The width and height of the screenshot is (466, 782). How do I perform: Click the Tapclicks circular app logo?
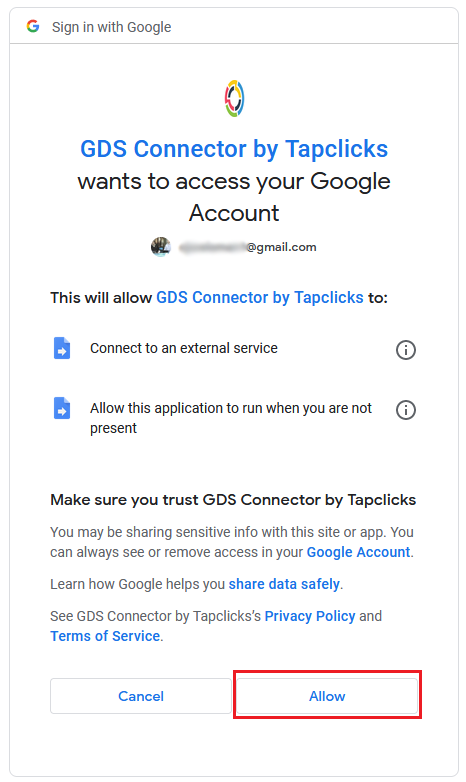point(234,99)
